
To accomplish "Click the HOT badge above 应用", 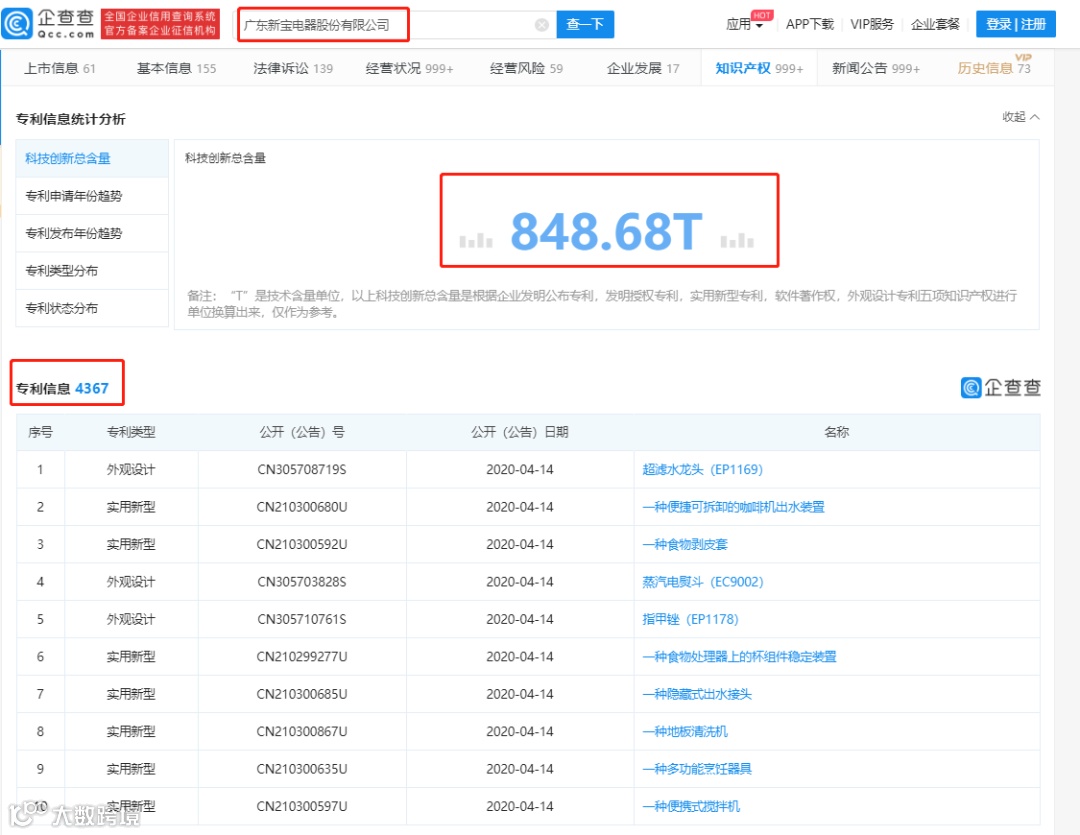I will (x=762, y=15).
